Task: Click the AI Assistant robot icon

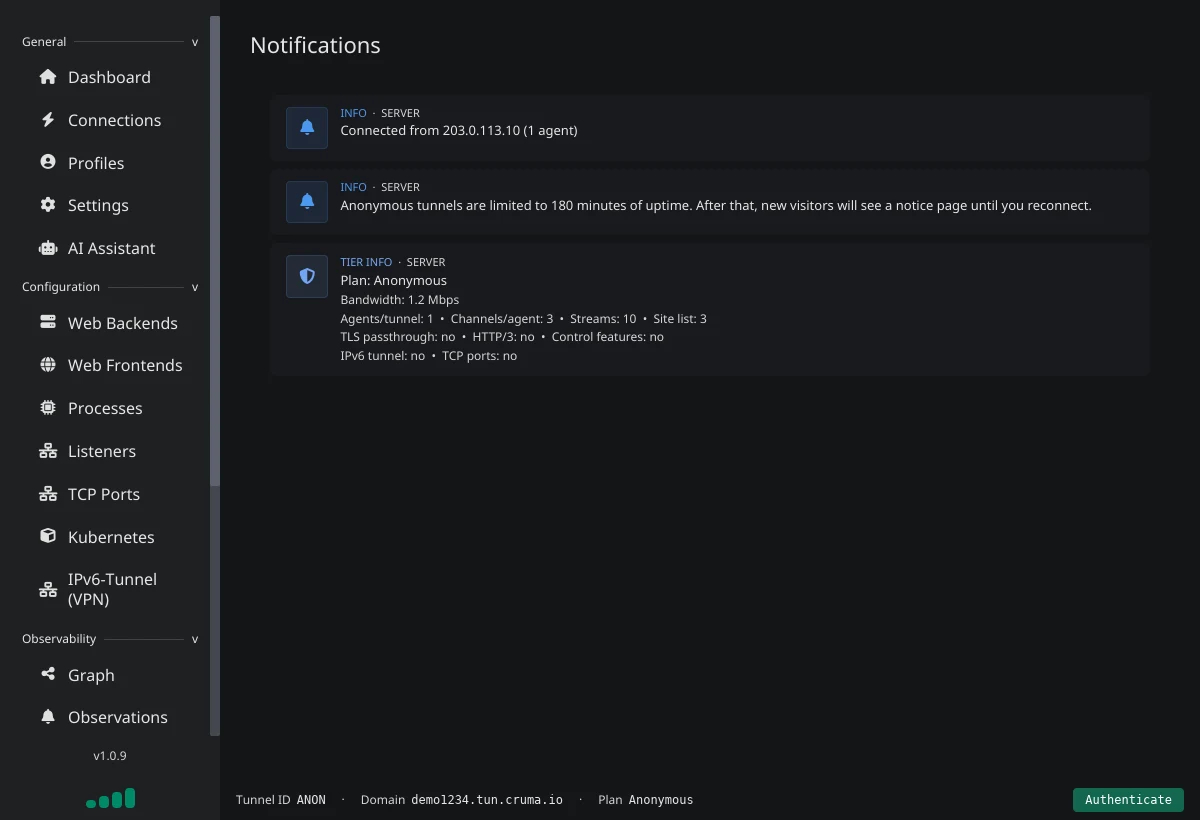Action: click(x=47, y=248)
